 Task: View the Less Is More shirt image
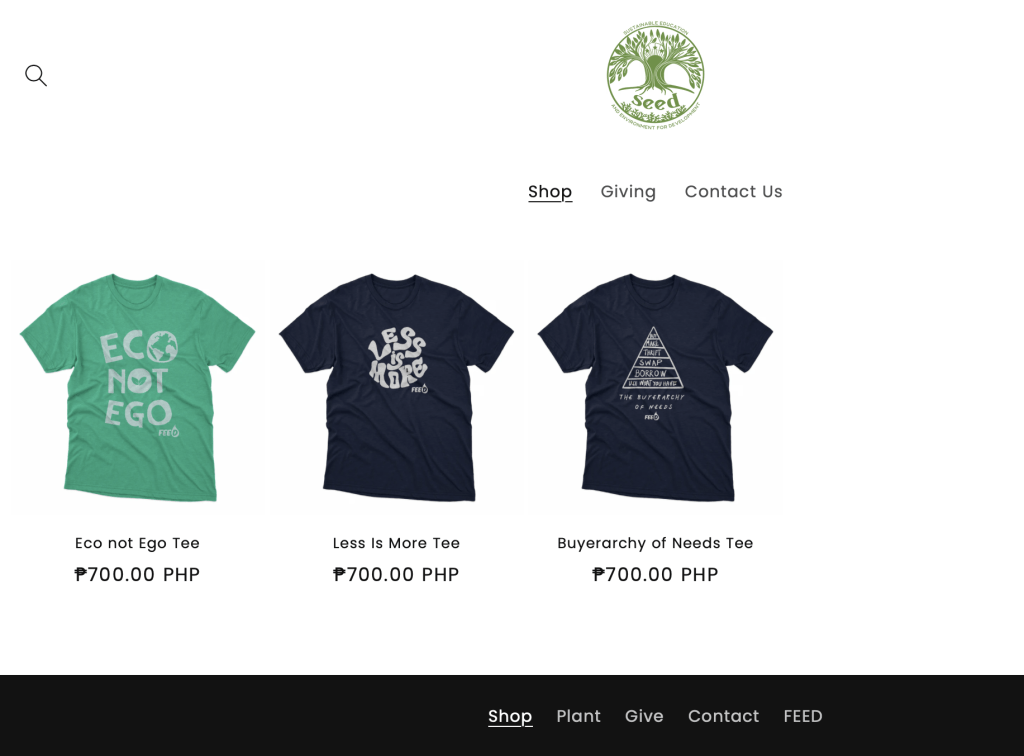[x=396, y=387]
